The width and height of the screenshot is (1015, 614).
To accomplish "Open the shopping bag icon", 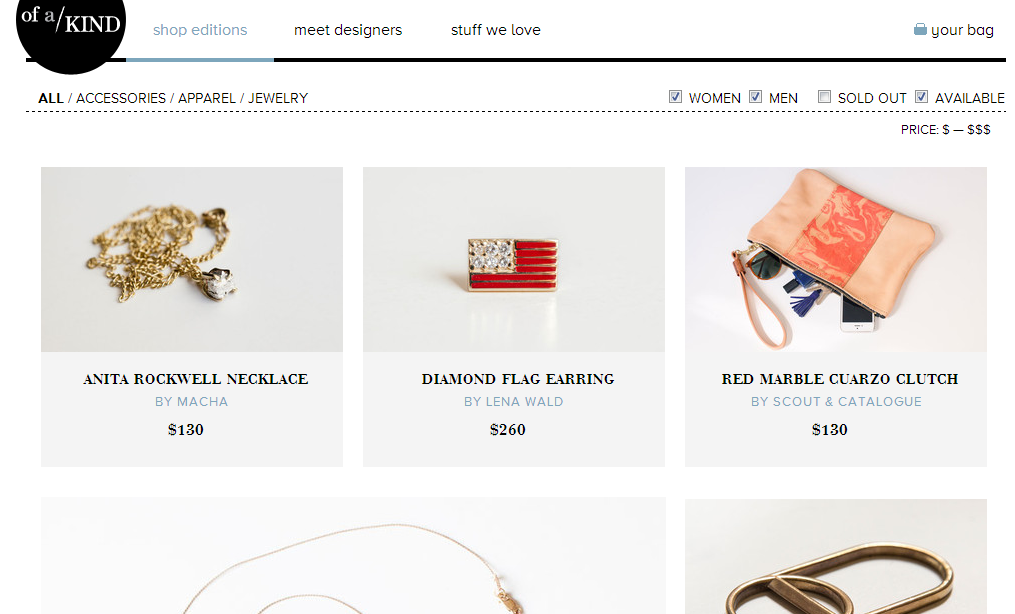I will click(920, 29).
